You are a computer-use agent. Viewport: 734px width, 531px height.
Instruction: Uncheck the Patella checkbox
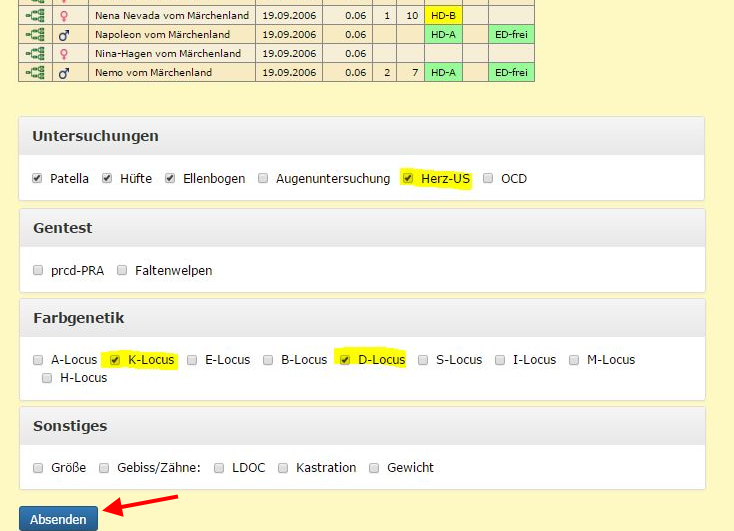pos(37,178)
